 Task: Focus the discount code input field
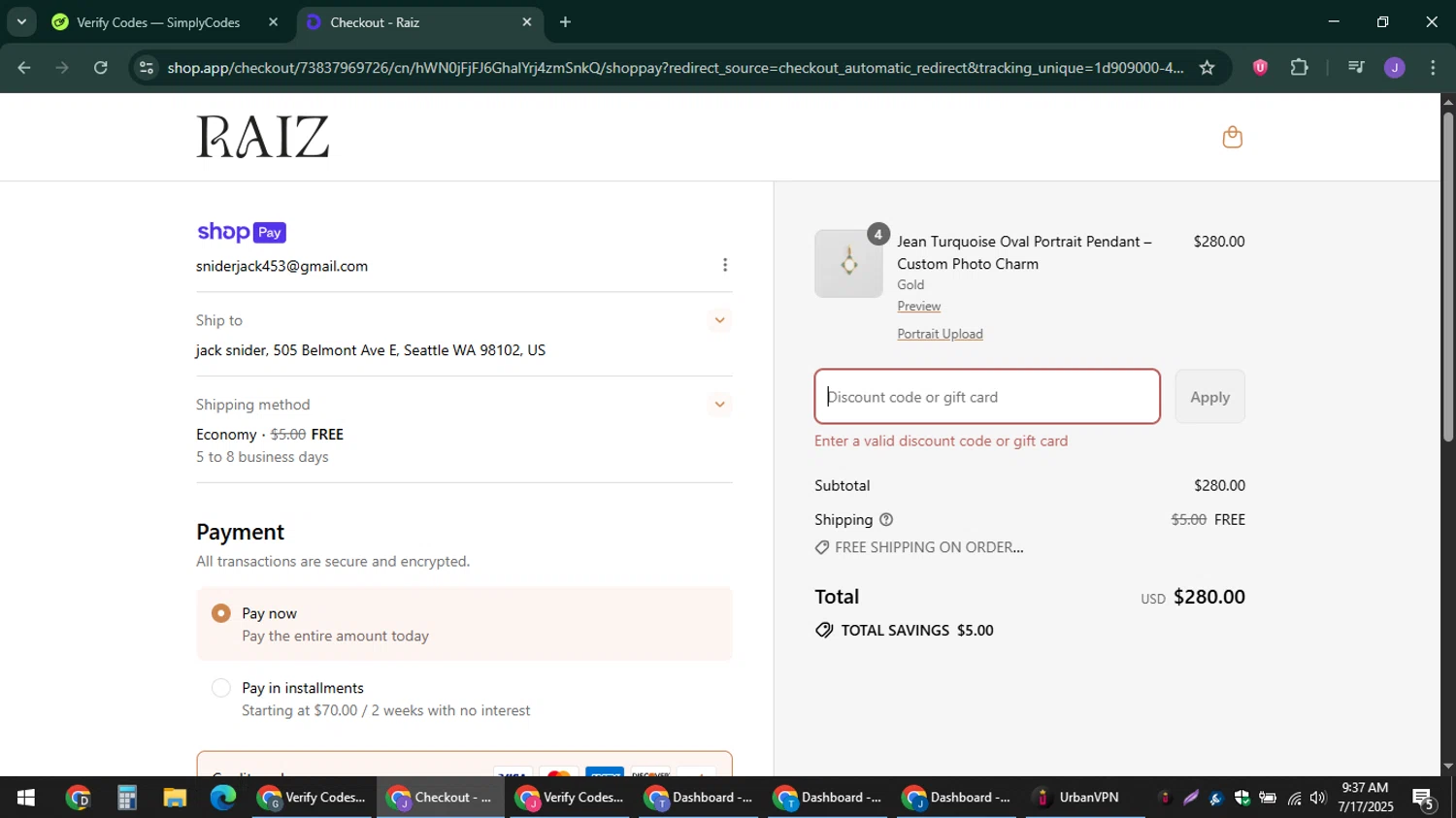(987, 397)
